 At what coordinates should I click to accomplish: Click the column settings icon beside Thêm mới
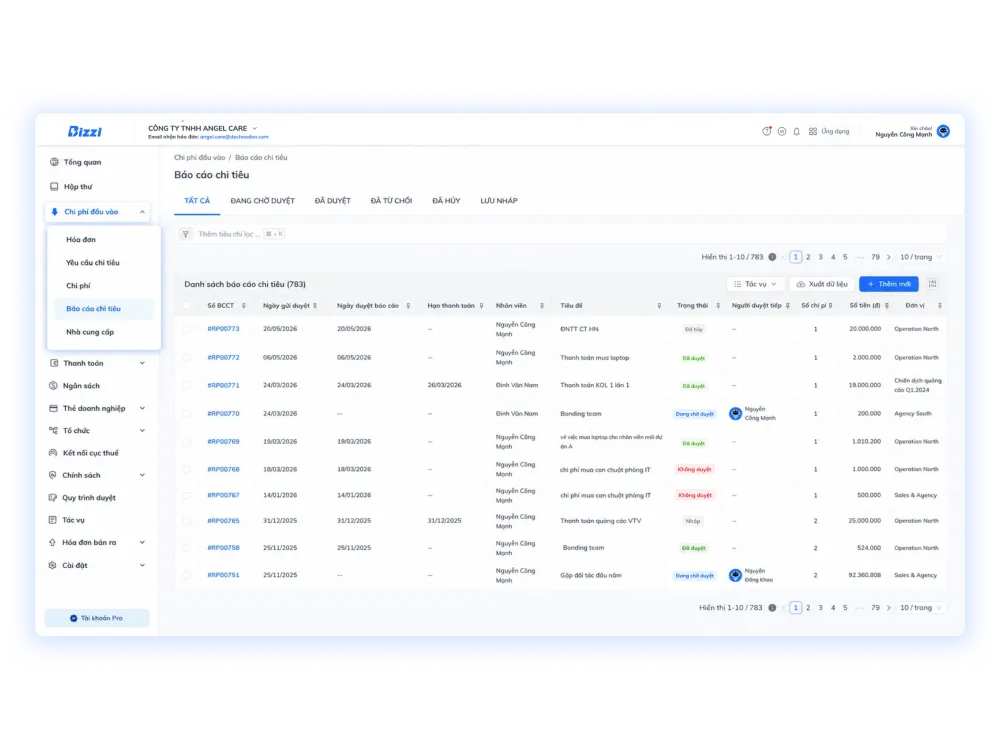[x=932, y=284]
